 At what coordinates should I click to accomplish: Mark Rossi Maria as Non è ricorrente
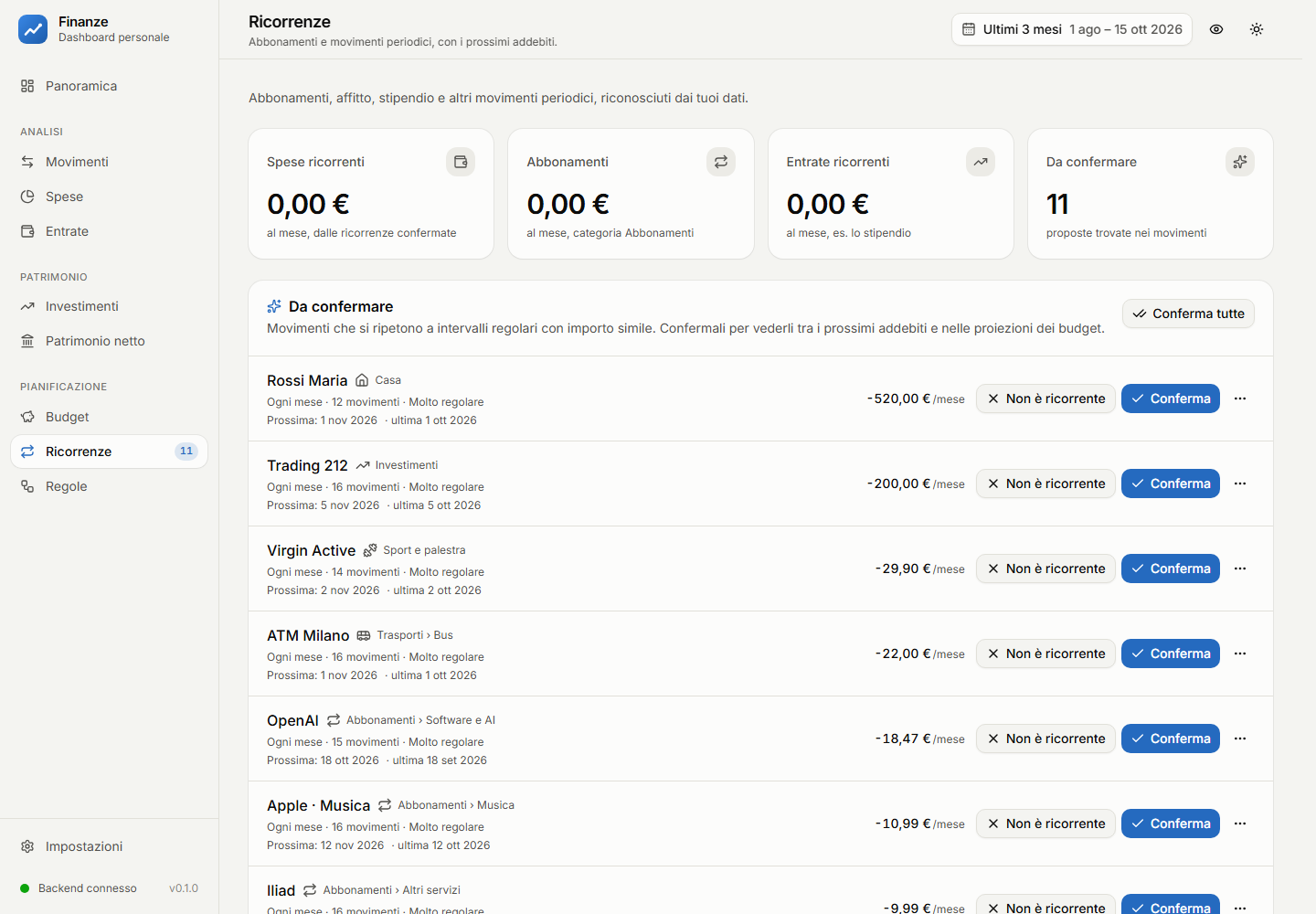coord(1045,399)
